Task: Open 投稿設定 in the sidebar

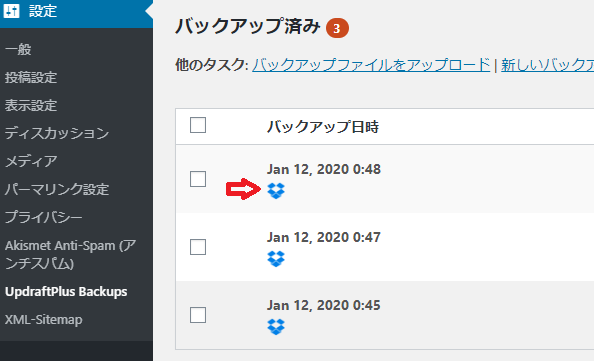Action: (x=31, y=77)
